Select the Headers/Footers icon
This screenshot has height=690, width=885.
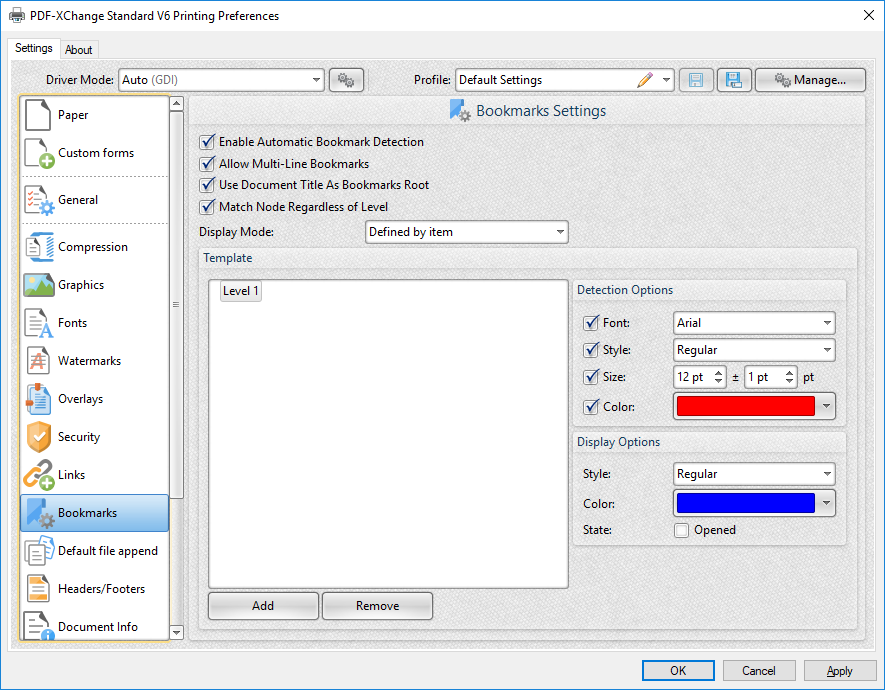point(38,589)
